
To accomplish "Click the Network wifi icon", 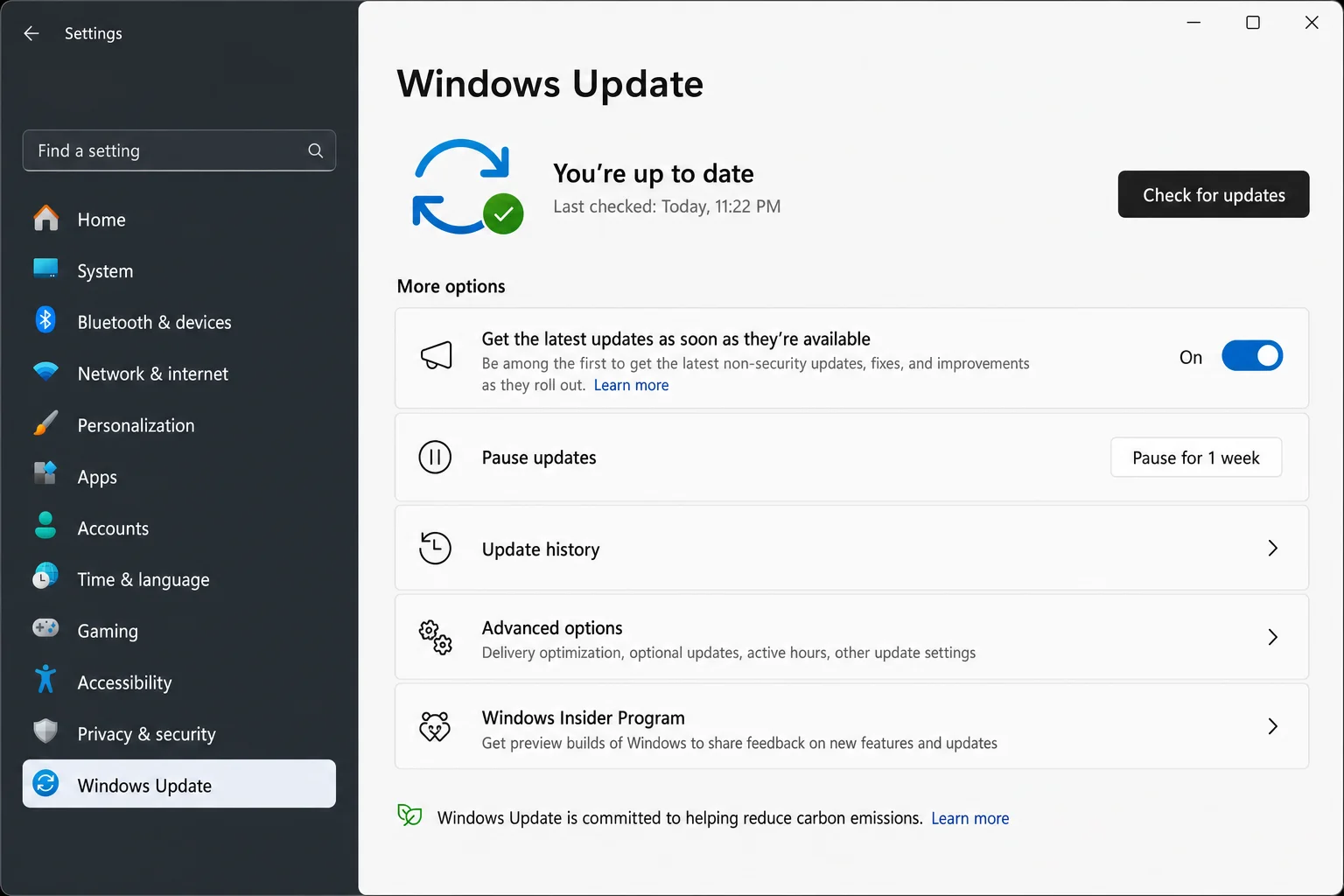I will click(45, 372).
